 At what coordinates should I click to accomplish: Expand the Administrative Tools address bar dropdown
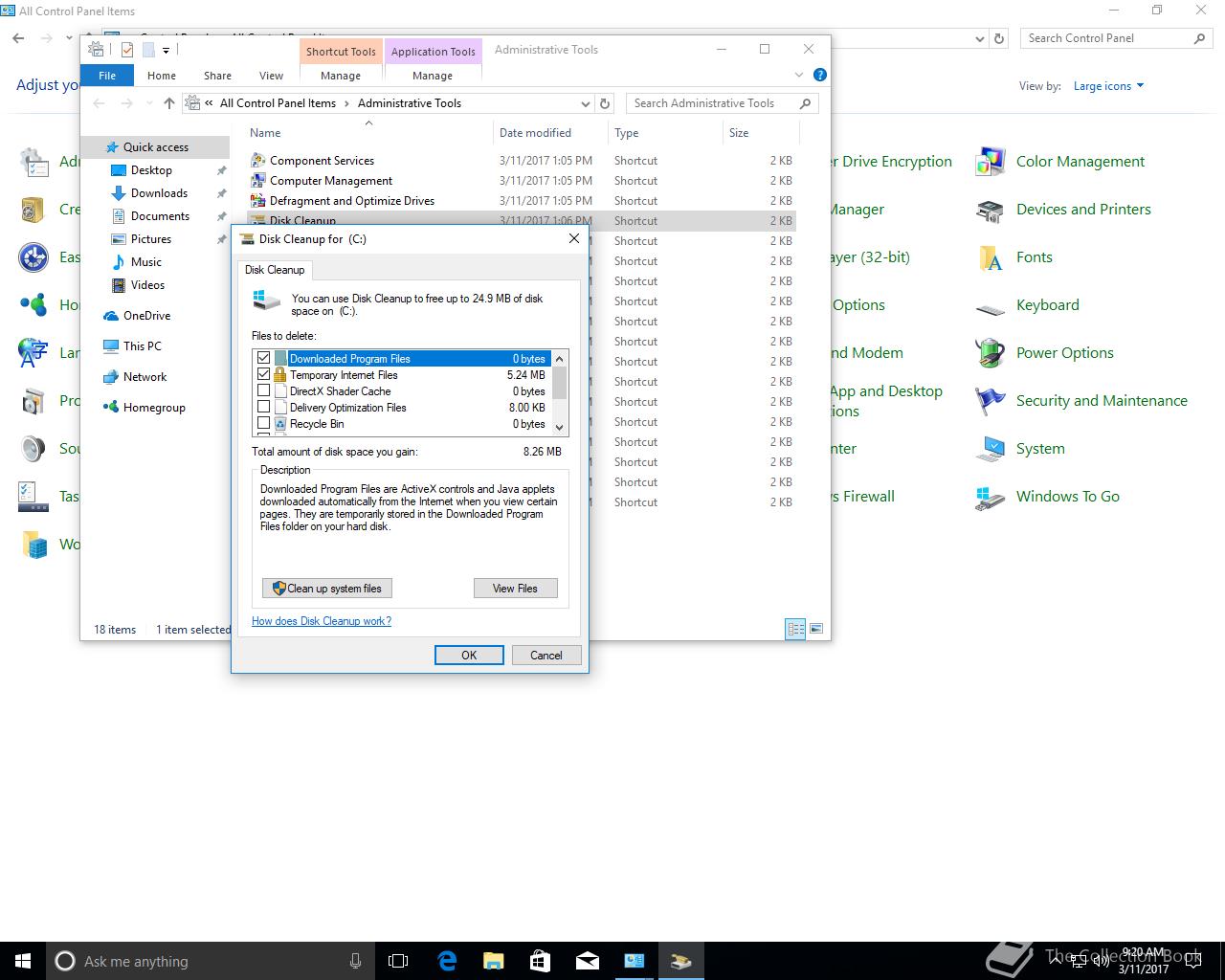click(586, 103)
